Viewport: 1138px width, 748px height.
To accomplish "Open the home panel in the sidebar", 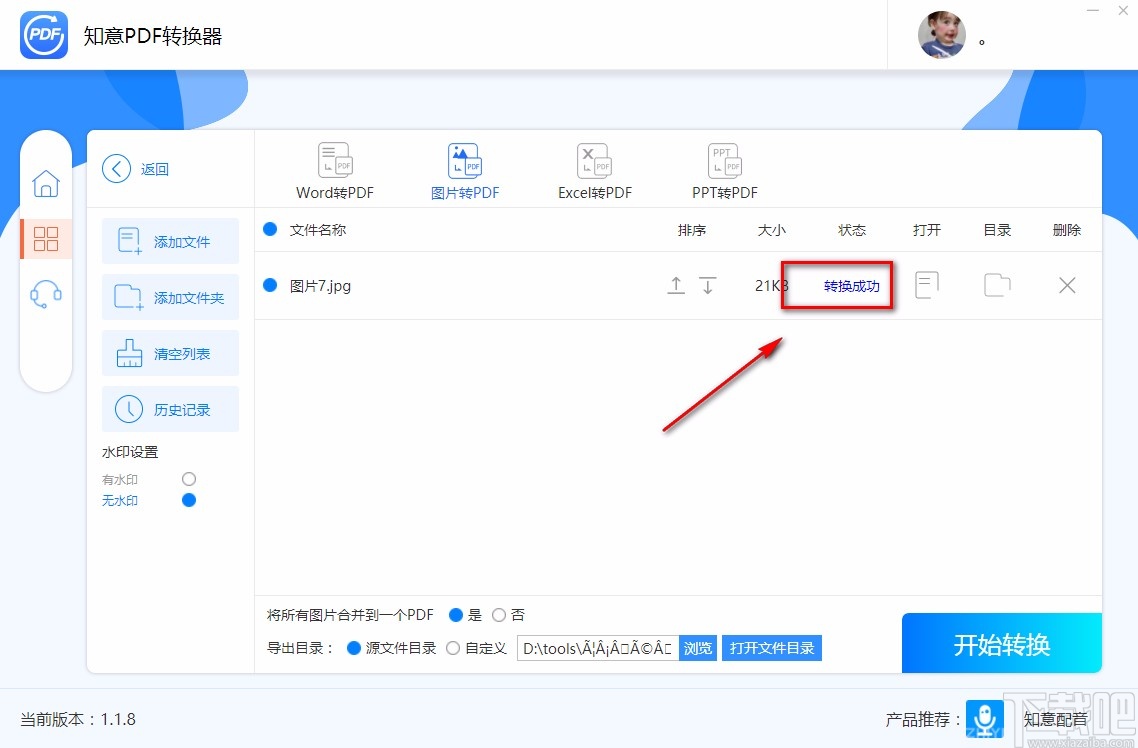I will coord(46,184).
